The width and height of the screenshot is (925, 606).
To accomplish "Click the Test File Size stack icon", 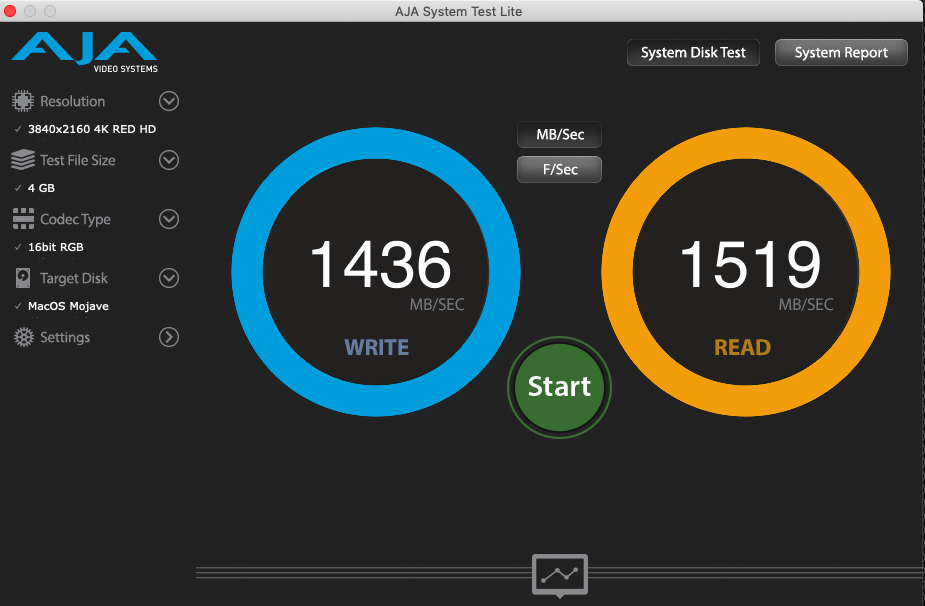I will [x=23, y=160].
